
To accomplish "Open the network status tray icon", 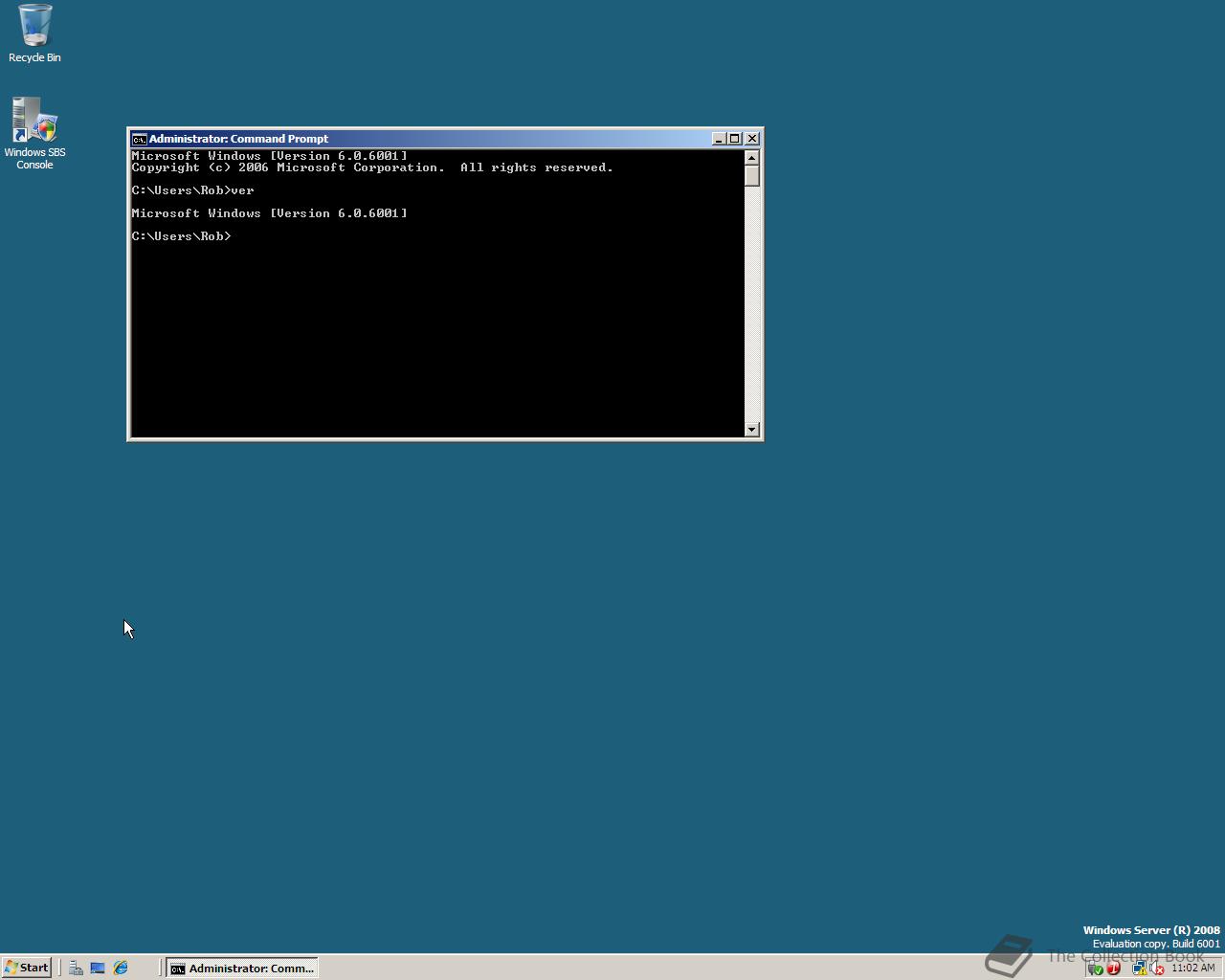I will click(1140, 968).
